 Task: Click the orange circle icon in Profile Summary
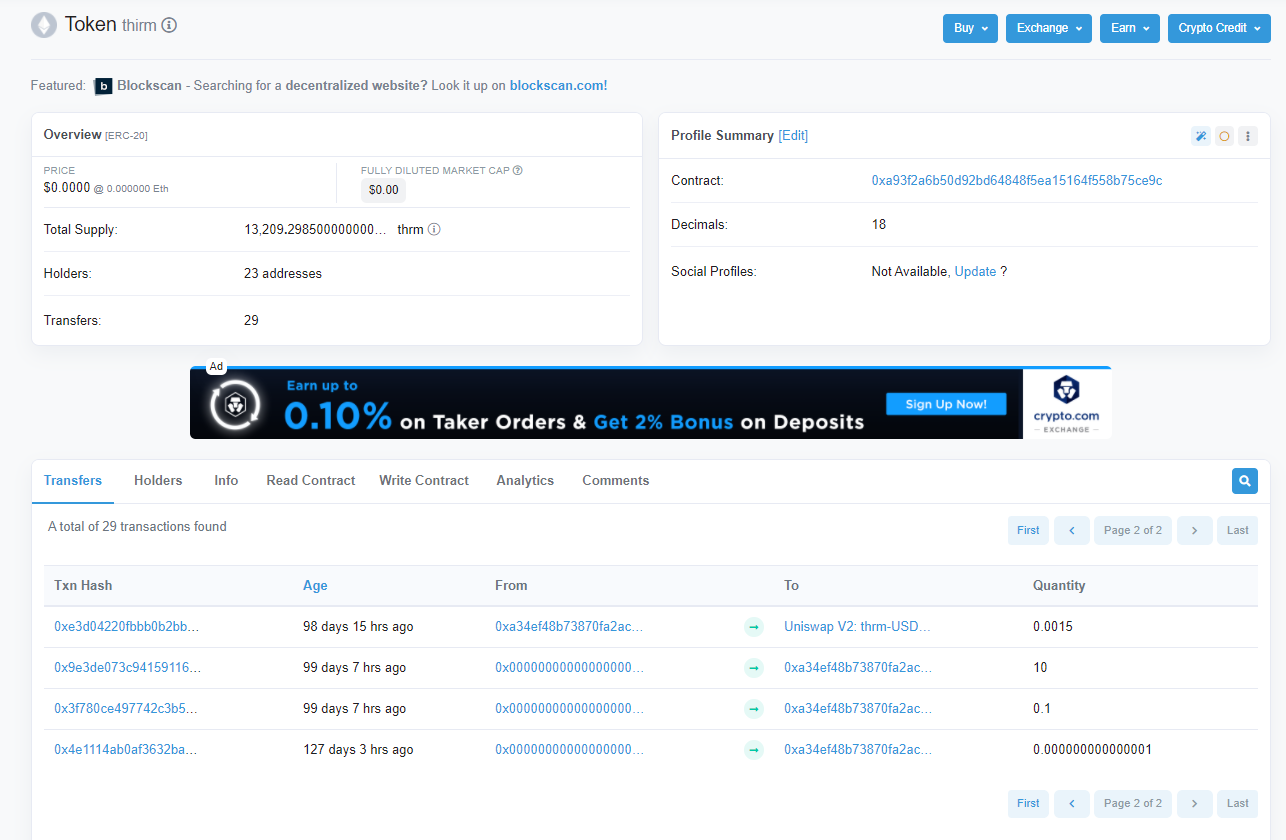(x=1224, y=136)
